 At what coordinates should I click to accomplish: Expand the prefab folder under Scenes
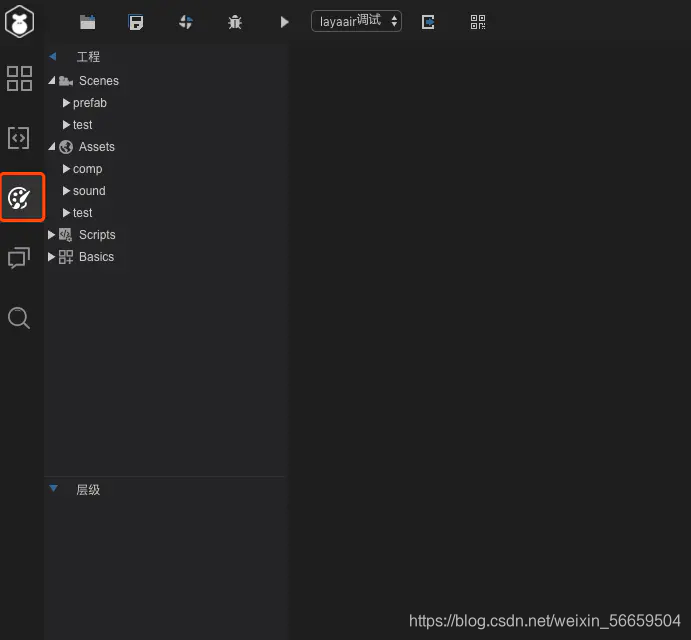pyautogui.click(x=66, y=103)
